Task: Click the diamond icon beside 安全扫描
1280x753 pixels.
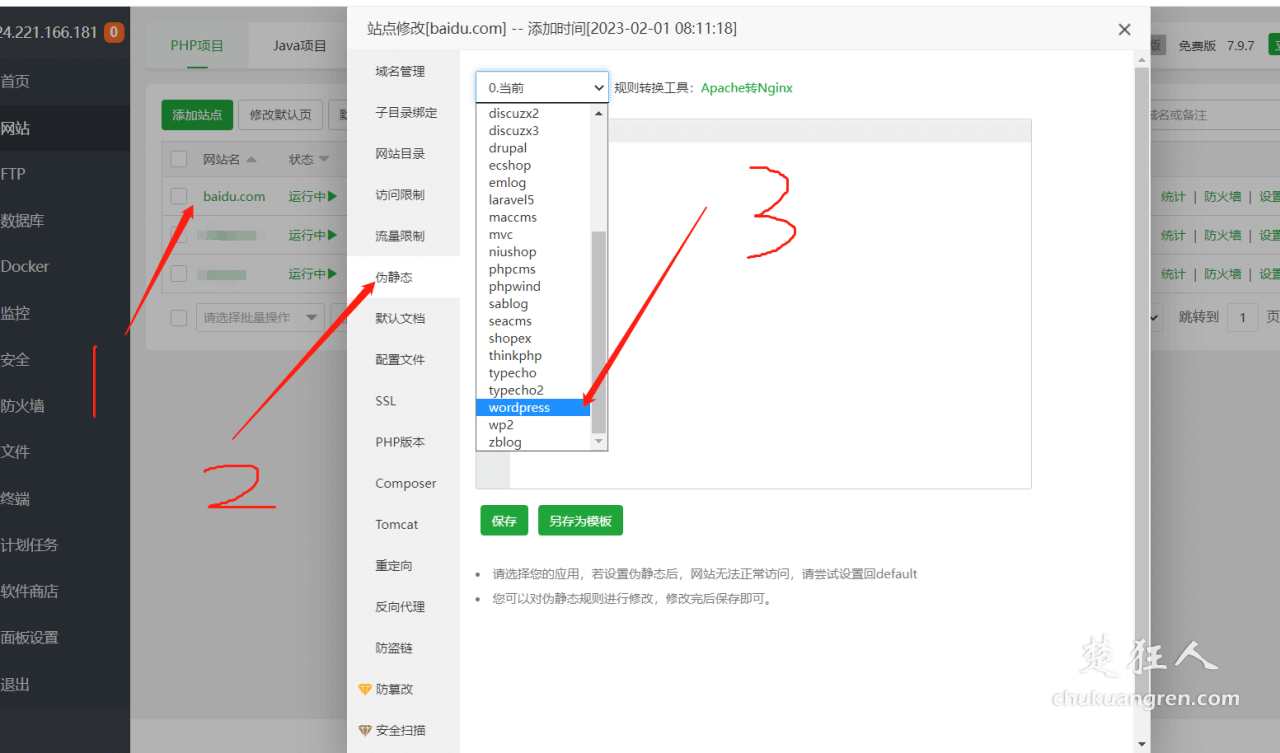Action: (365, 730)
